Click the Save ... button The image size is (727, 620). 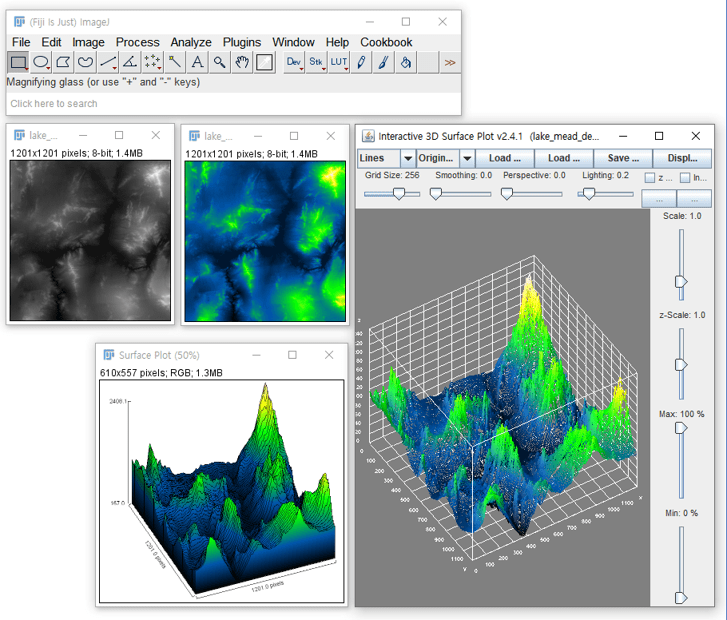[623, 158]
